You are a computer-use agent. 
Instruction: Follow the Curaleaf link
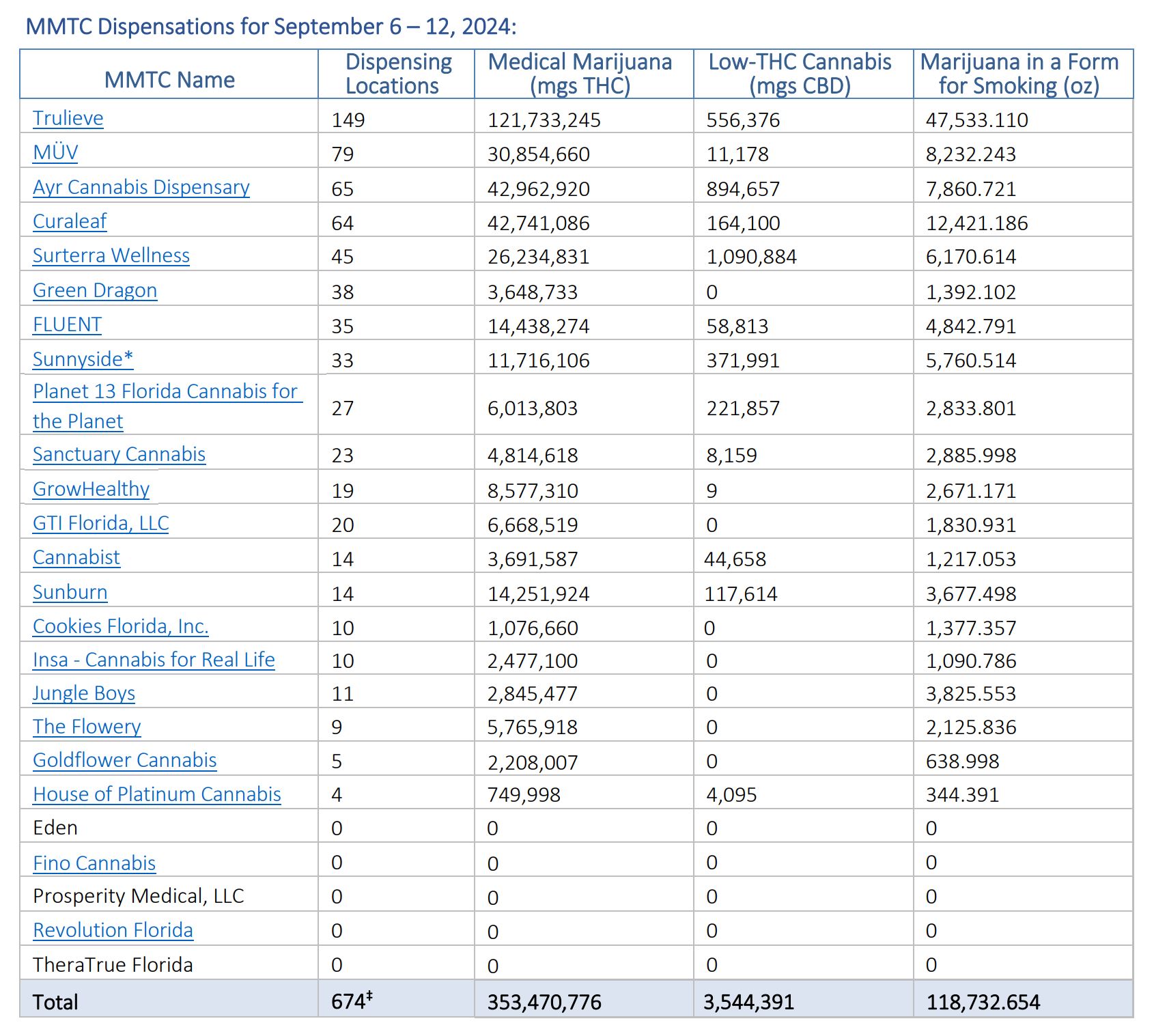70,221
